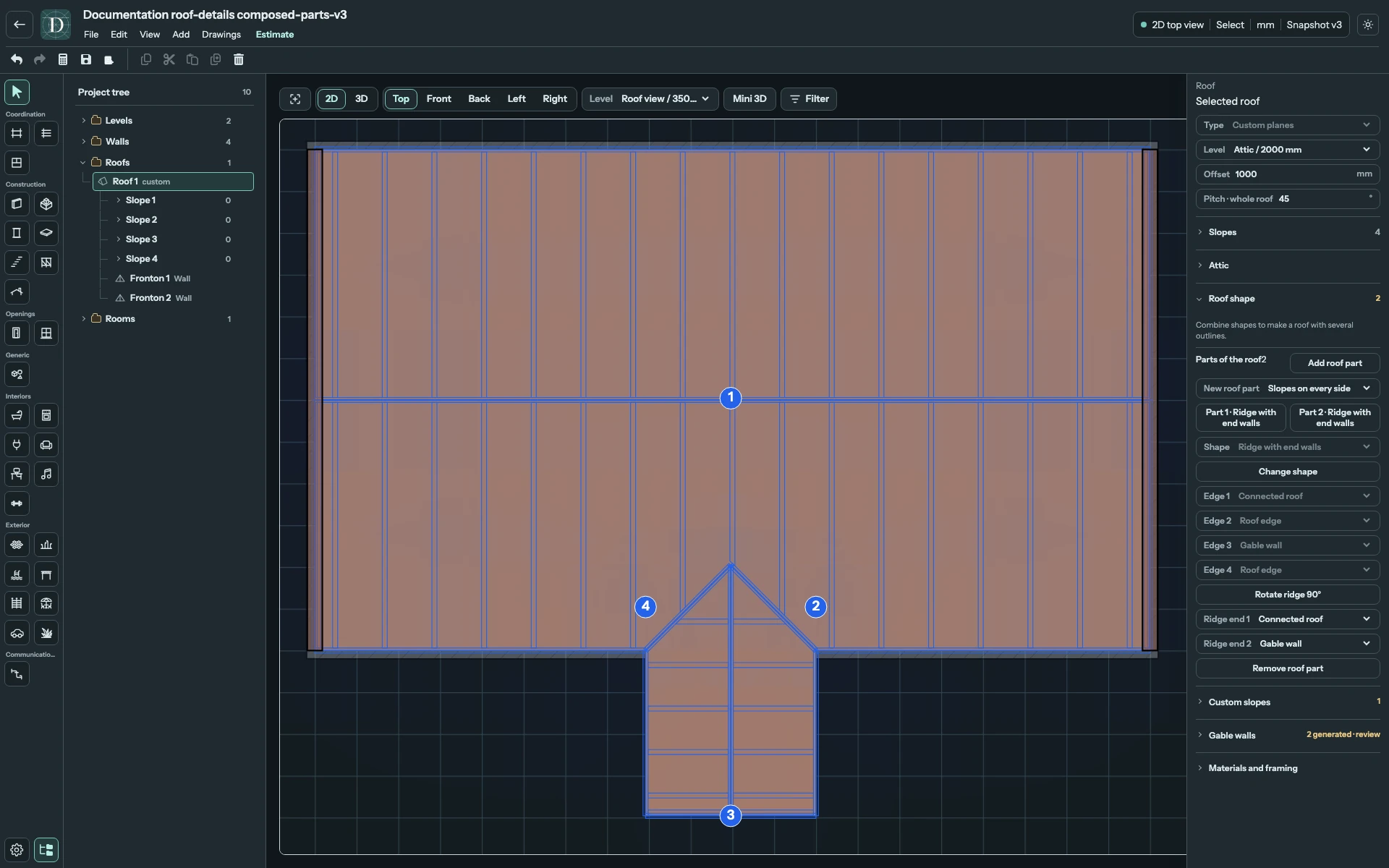The height and width of the screenshot is (868, 1389).
Task: Click the trash delete icon
Action: click(x=239, y=59)
